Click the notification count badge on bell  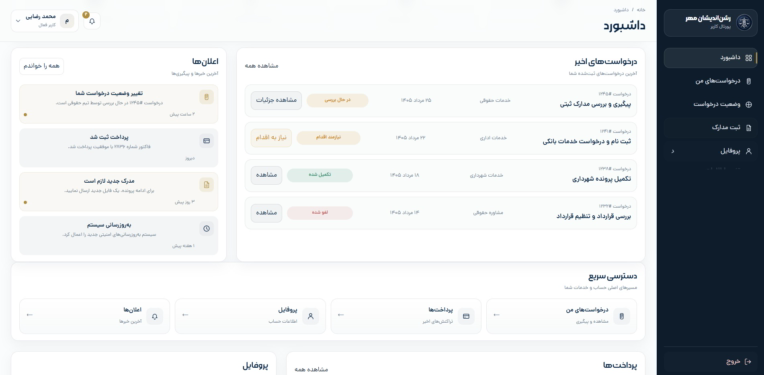point(86,15)
